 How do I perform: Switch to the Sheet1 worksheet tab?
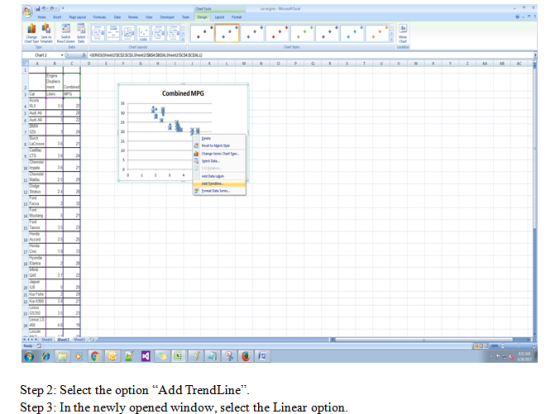tap(47, 340)
